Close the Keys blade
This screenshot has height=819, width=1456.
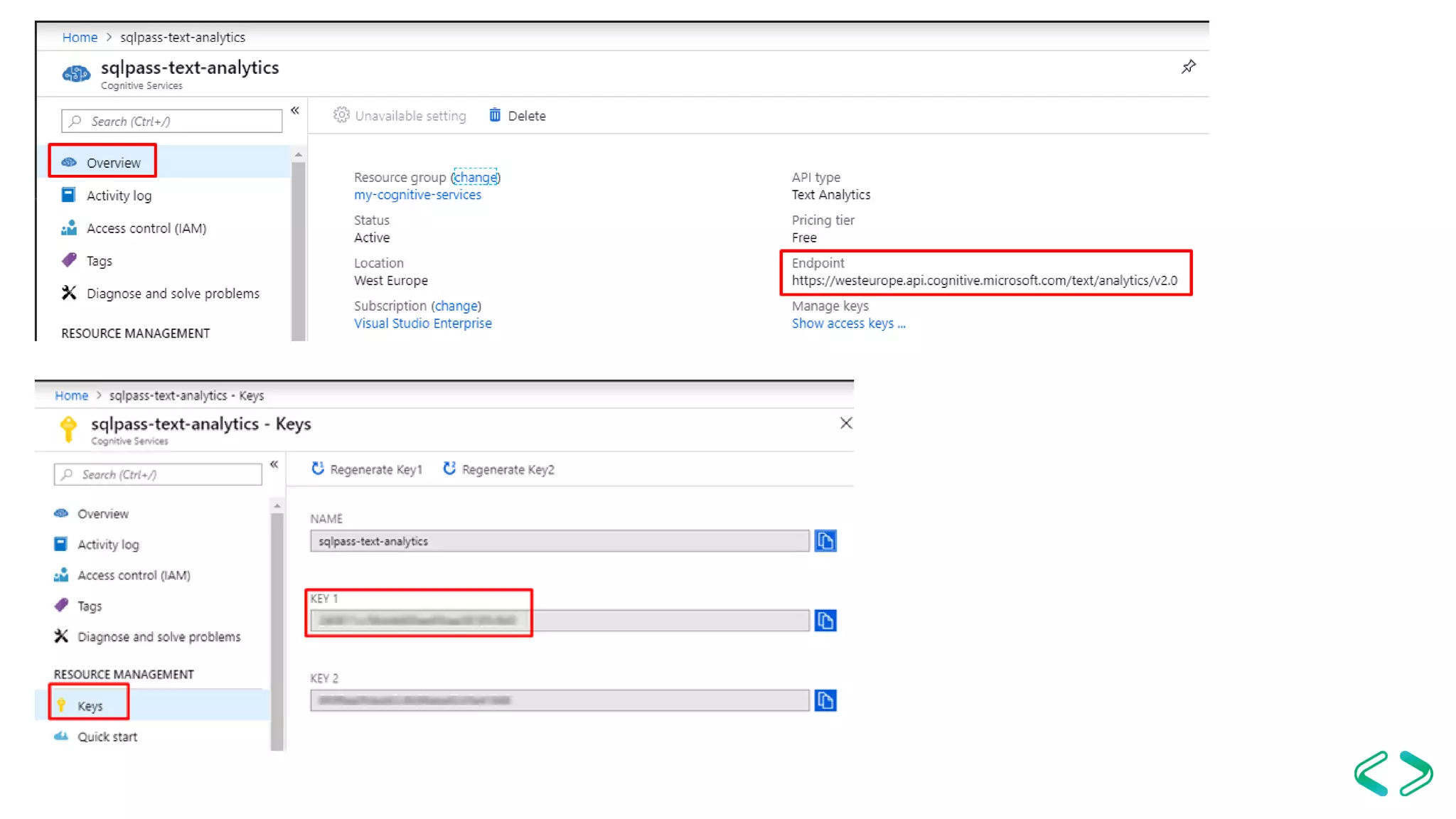point(845,424)
